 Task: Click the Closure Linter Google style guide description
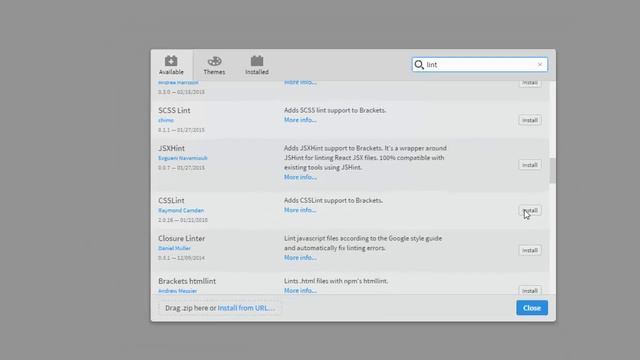[x=363, y=243]
